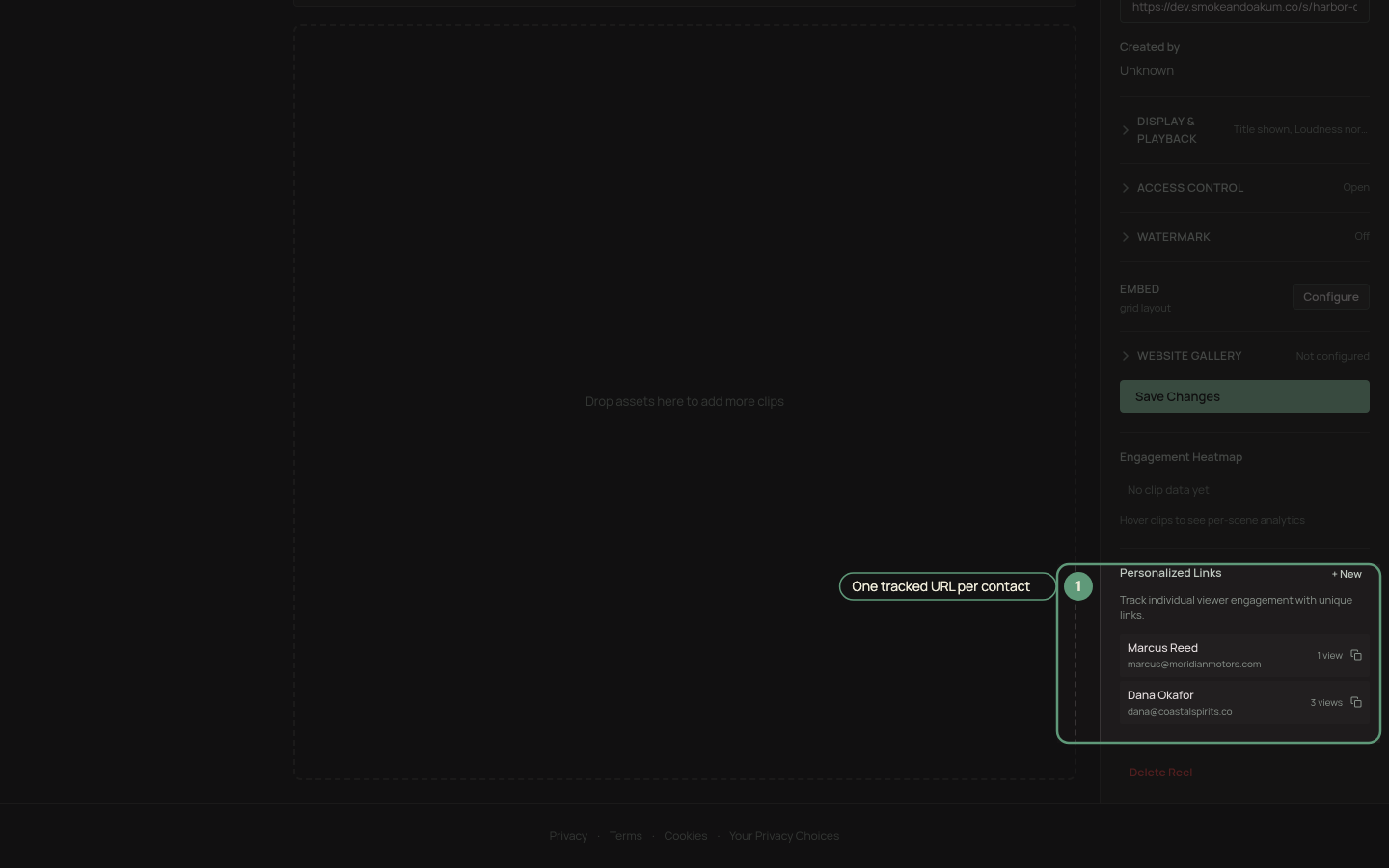Viewport: 1389px width, 868px height.
Task: Click the '3 views' count for Dana
Action: [x=1326, y=703]
